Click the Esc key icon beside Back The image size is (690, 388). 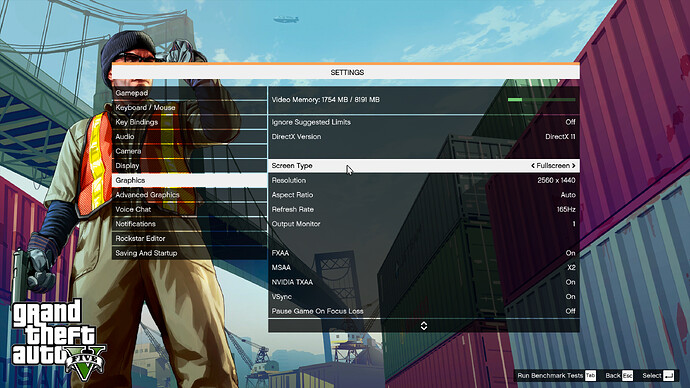(628, 375)
